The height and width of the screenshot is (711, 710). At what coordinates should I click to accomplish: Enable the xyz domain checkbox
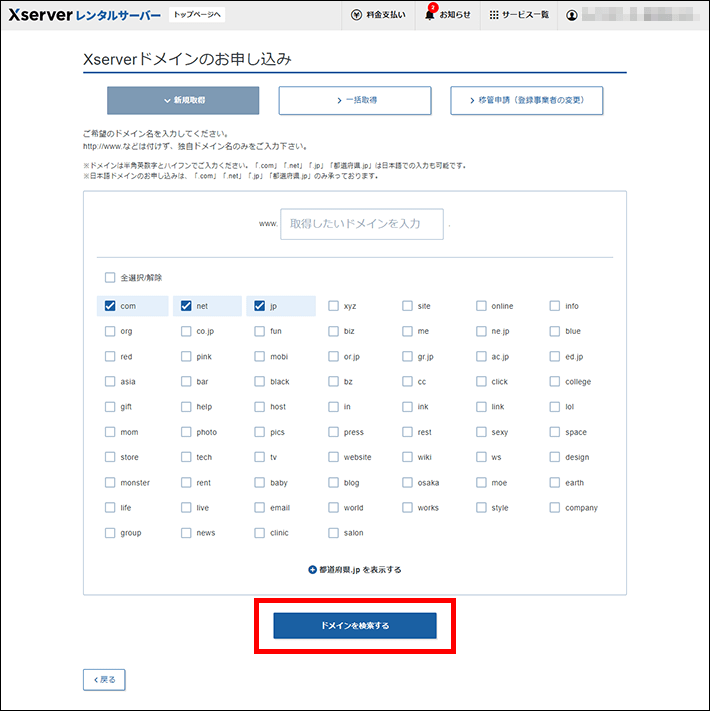click(x=333, y=306)
